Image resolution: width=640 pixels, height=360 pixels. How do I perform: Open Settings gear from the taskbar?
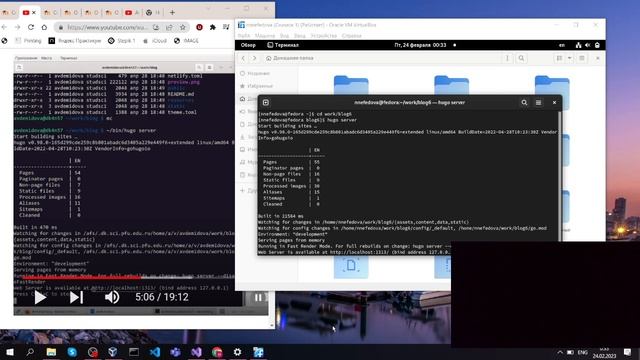click(237, 352)
